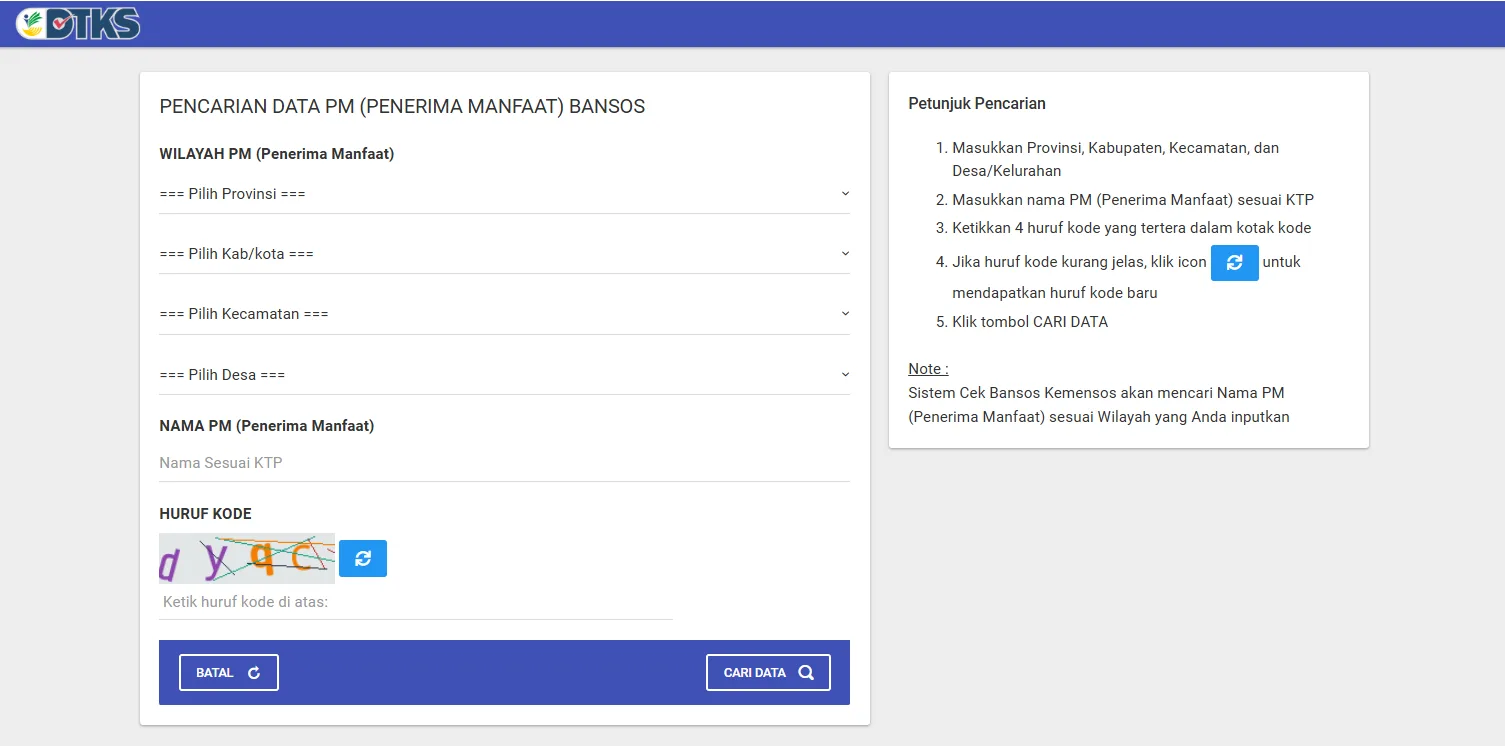The width and height of the screenshot is (1505, 746).
Task: Click the chevron arrow on Pilih Provinsi
Action: point(845,193)
